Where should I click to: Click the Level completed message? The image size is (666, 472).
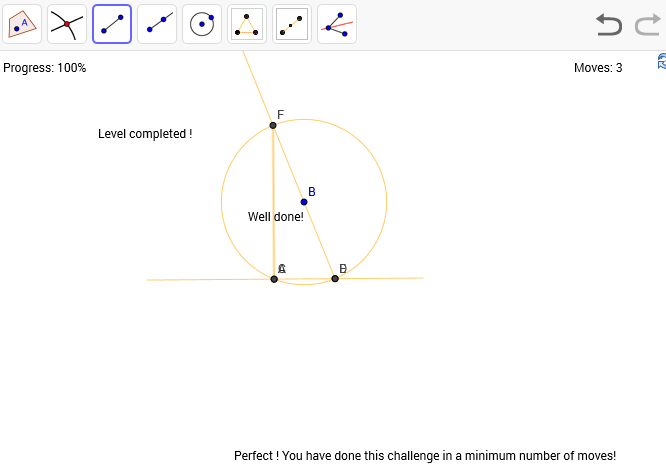coord(145,134)
